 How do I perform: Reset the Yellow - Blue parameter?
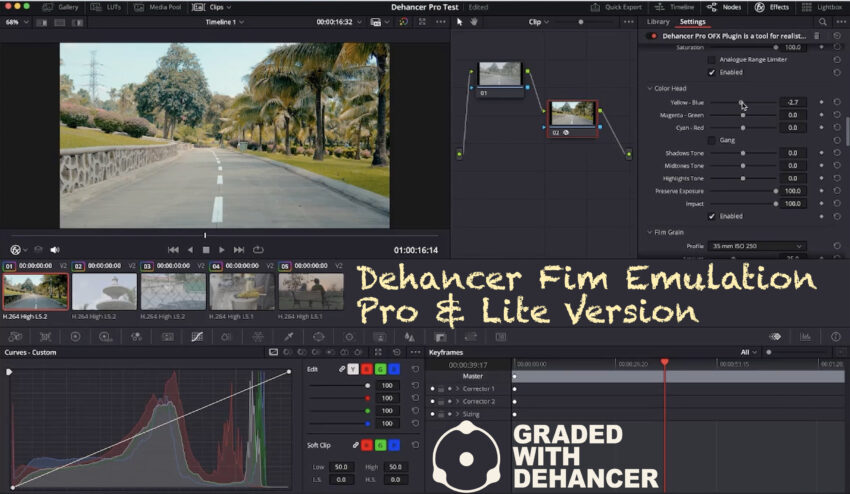[837, 102]
